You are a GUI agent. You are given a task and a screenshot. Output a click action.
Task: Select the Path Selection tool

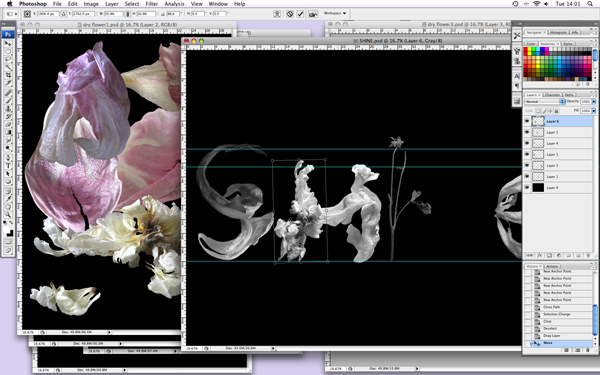[x=8, y=173]
